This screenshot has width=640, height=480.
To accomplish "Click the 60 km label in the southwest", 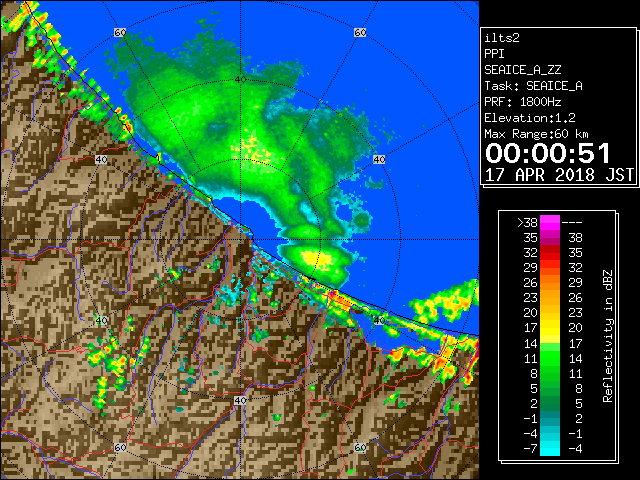I will (x=120, y=447).
